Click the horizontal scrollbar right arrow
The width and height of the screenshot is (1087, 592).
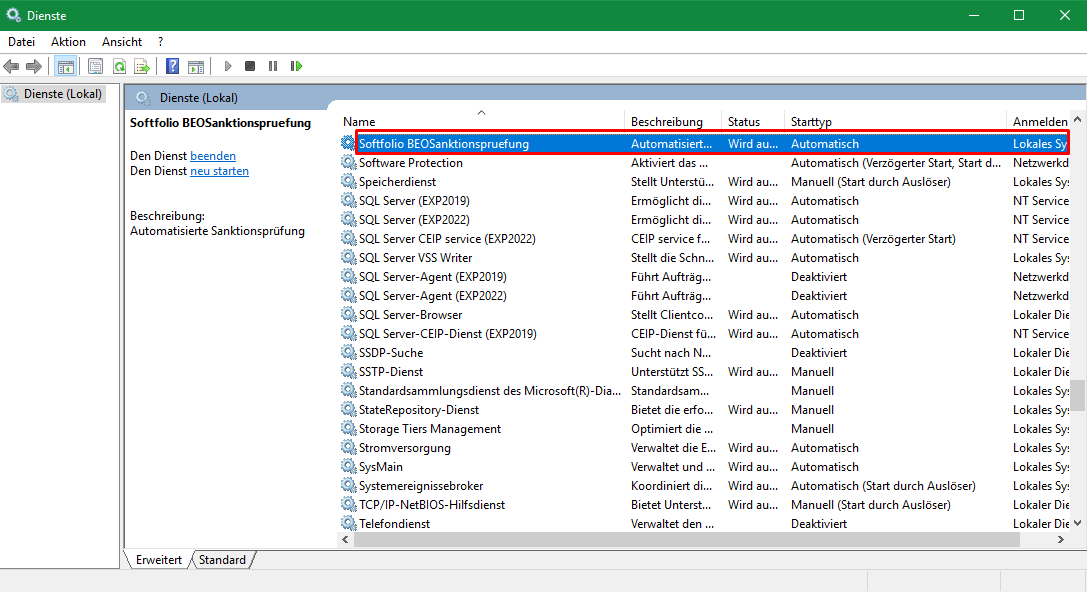pyautogui.click(x=1061, y=539)
